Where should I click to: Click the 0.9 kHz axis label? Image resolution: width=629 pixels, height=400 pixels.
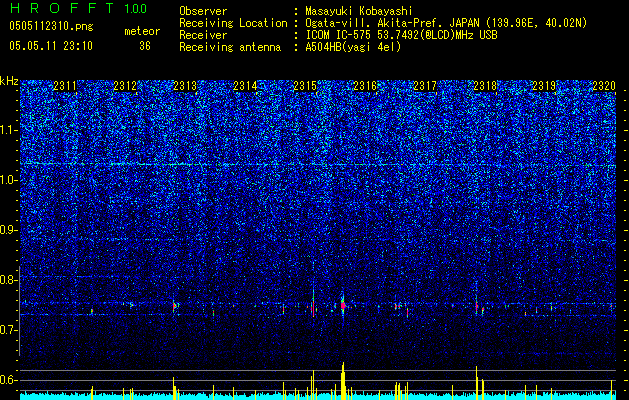(9, 230)
